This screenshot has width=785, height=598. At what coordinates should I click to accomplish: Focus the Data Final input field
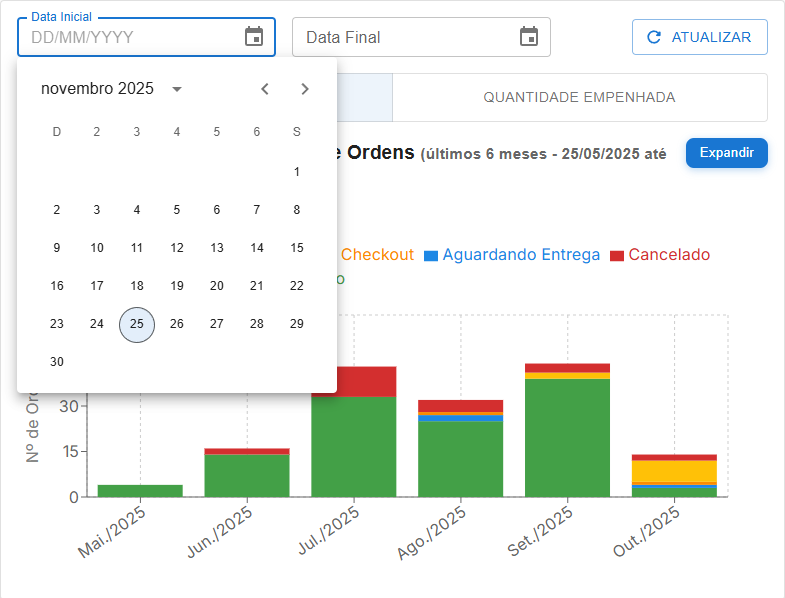click(x=421, y=37)
